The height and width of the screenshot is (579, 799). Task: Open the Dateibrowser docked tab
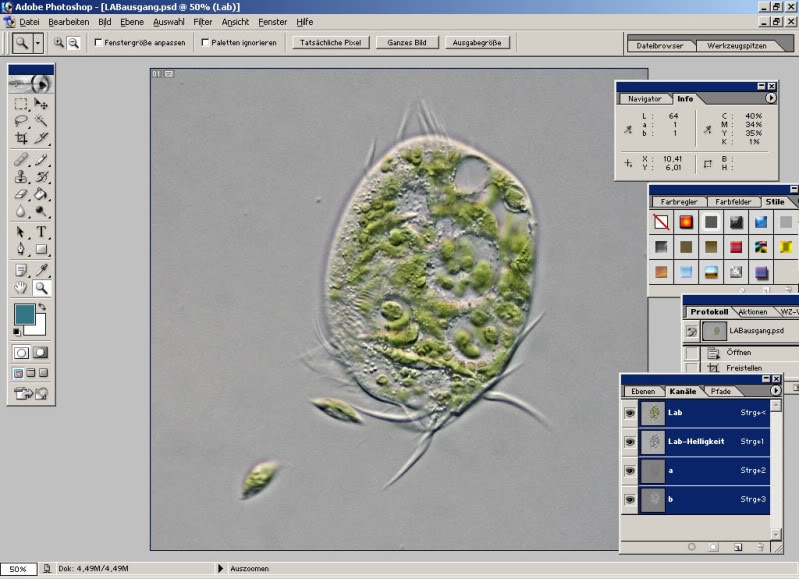pos(659,45)
